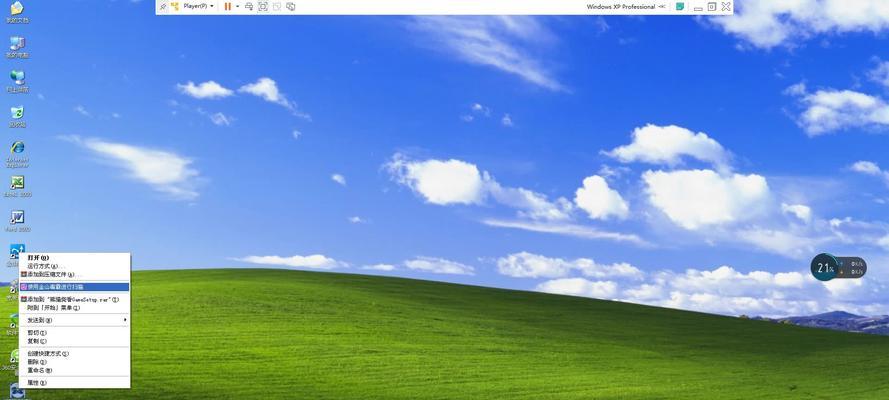
Task: Choose the highlighted antivirus scan menu entry
Action: click(74, 287)
